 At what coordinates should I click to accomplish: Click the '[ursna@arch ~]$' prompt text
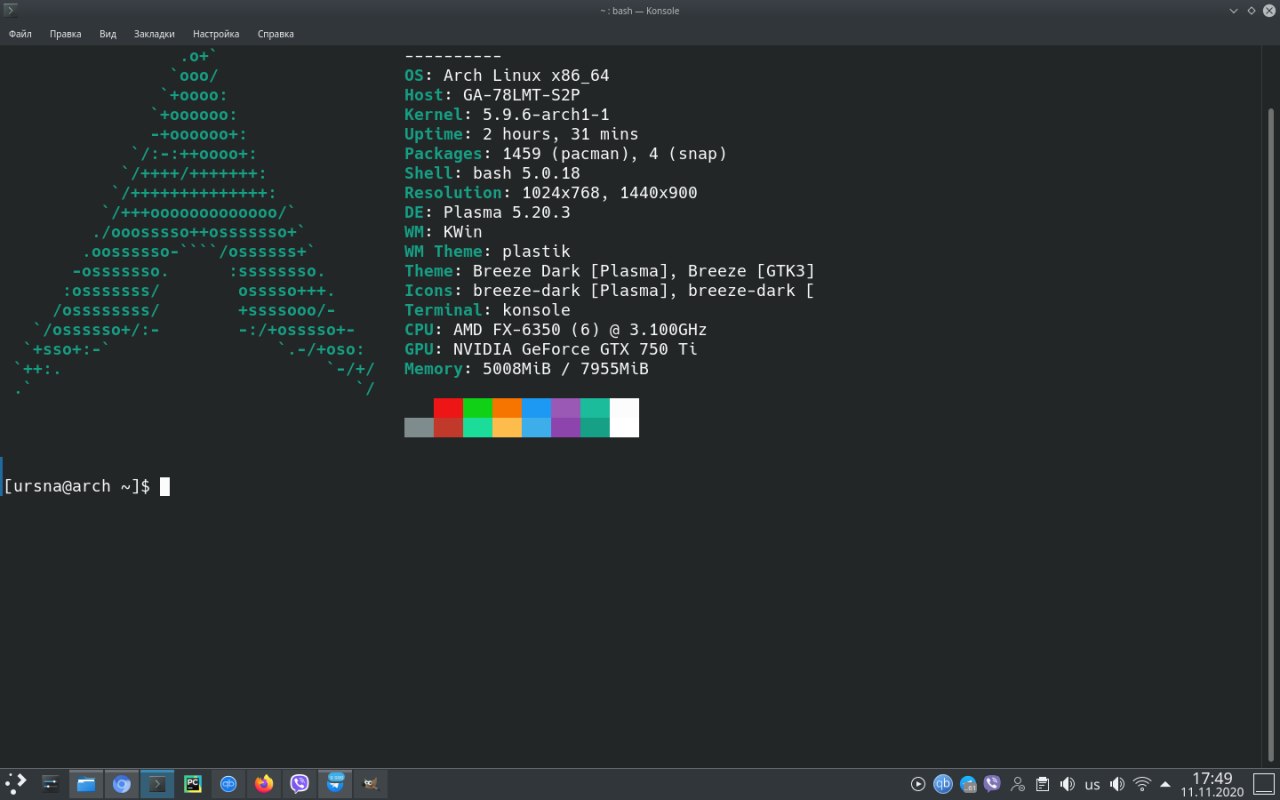[x=77, y=487]
